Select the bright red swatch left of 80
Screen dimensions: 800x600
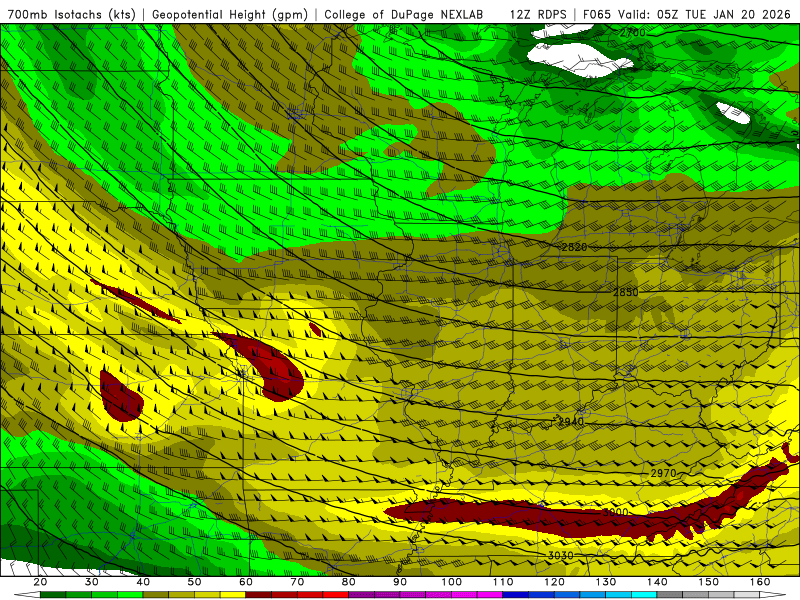coord(336,594)
